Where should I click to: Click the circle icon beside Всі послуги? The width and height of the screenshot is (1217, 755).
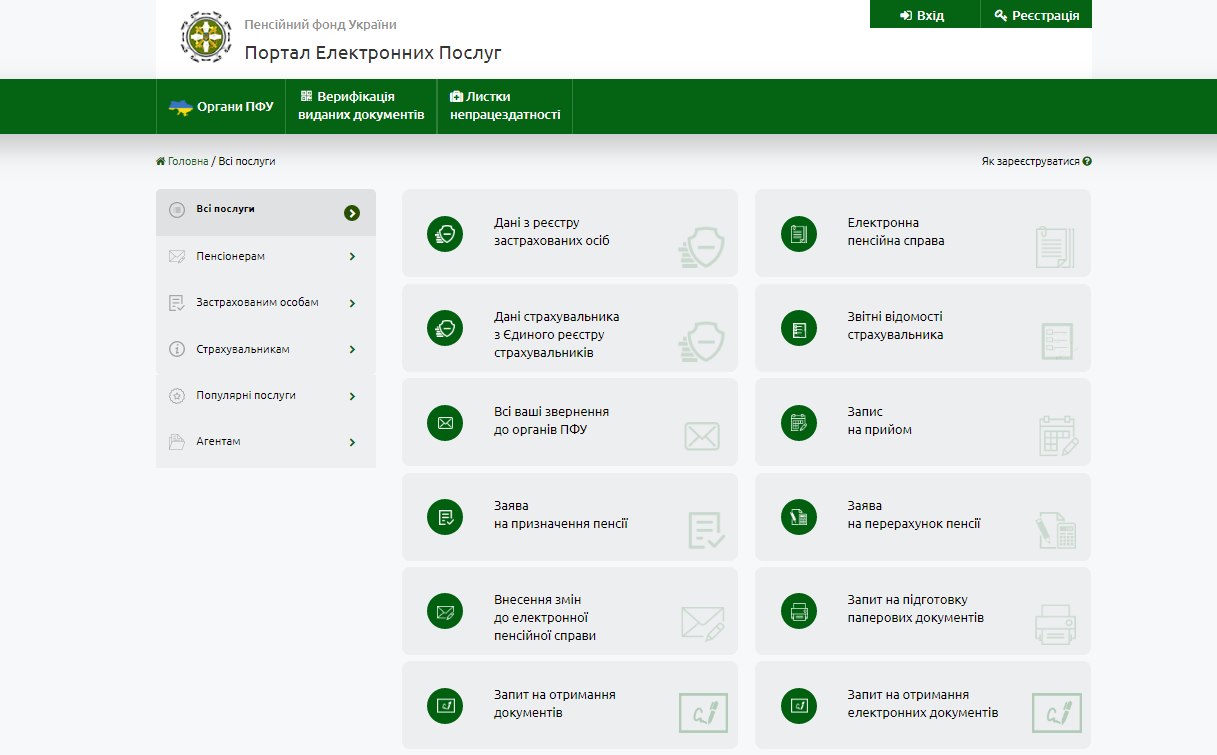[x=177, y=210]
